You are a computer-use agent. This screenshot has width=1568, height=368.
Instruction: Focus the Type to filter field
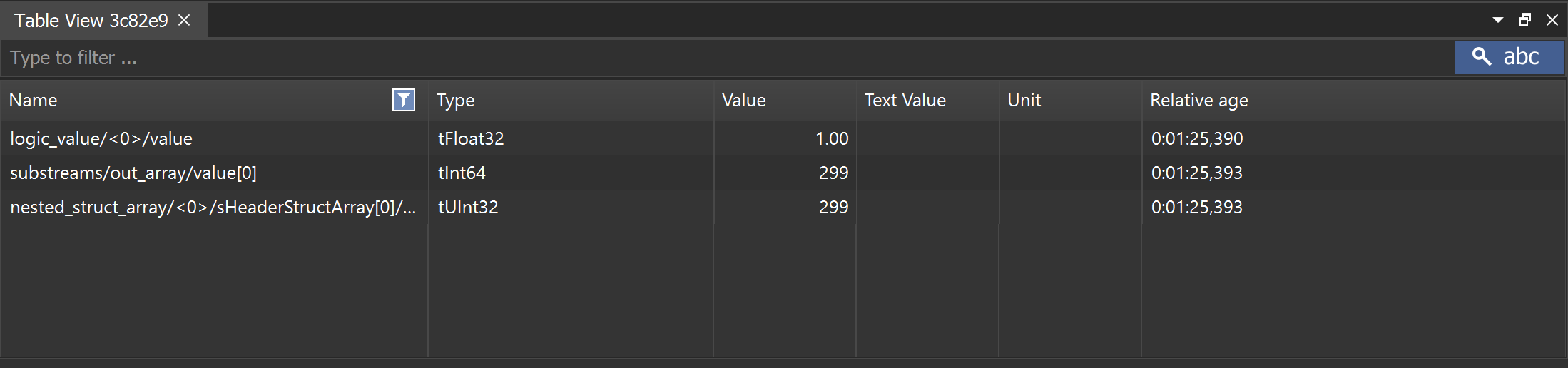[728, 58]
